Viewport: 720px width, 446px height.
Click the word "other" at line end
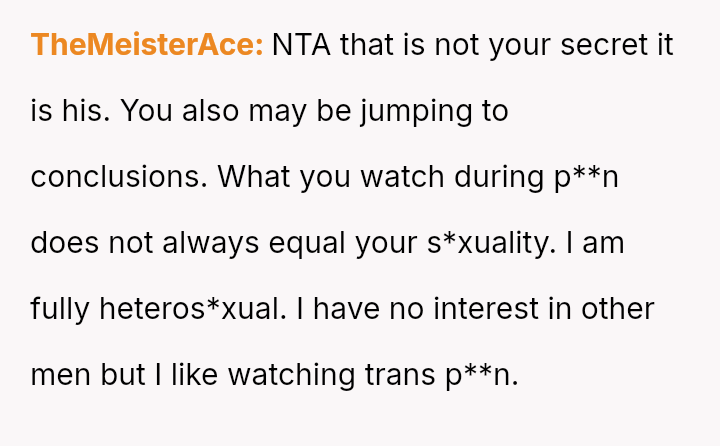(616, 309)
